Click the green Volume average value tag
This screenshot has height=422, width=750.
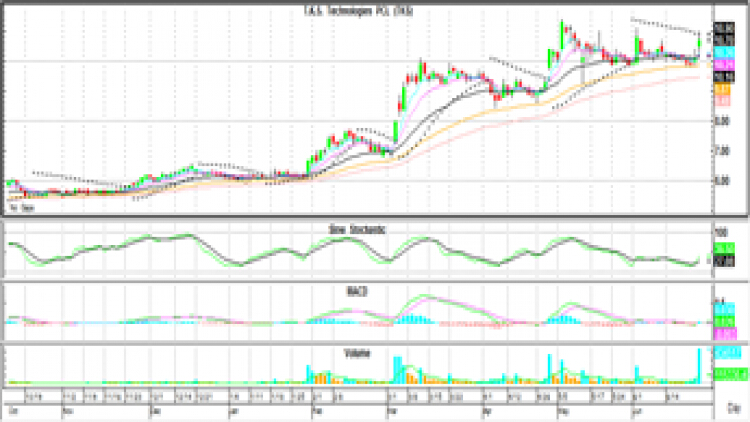coord(730,374)
